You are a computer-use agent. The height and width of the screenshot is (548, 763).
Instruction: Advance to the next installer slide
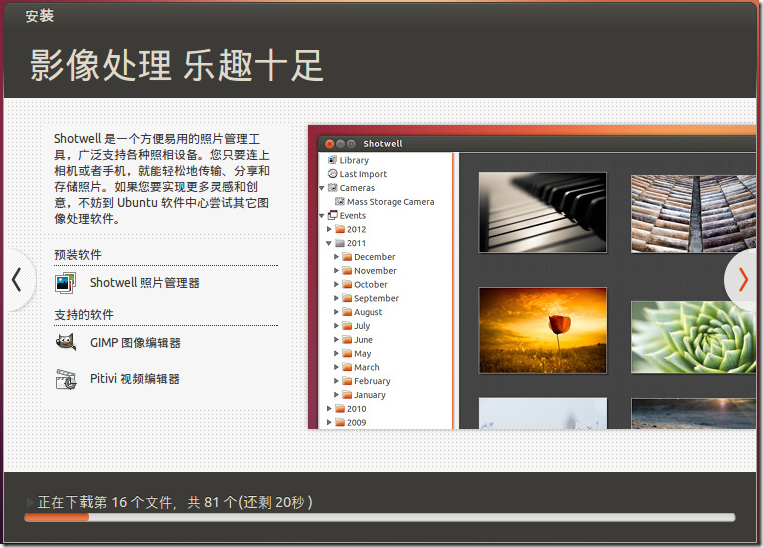(x=742, y=280)
